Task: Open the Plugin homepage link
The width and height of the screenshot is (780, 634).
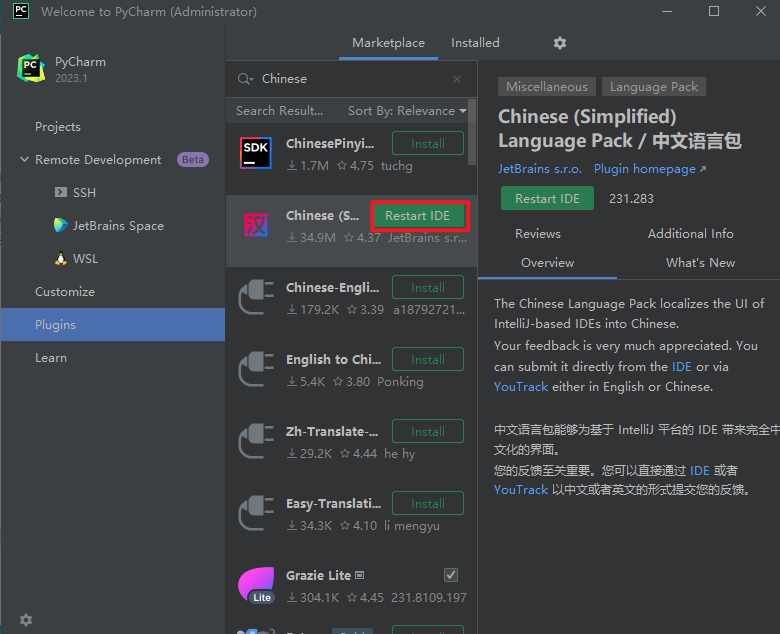Action: 650,169
